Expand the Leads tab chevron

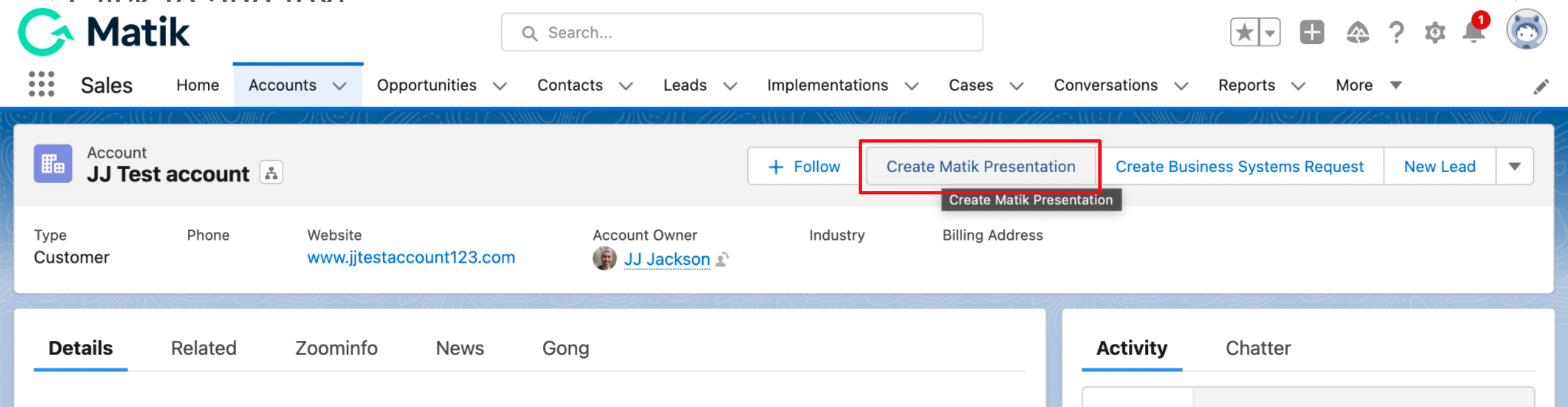pyautogui.click(x=730, y=87)
